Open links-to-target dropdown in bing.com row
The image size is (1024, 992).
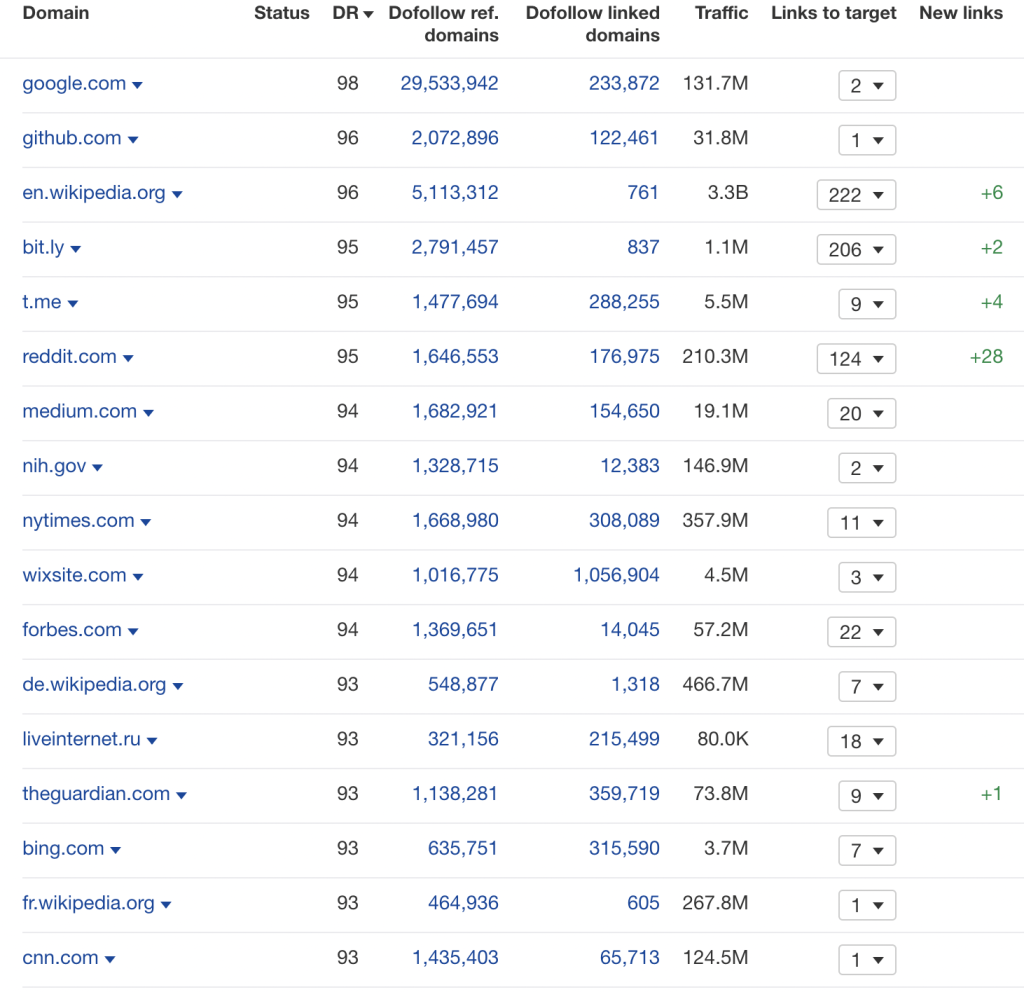point(867,850)
